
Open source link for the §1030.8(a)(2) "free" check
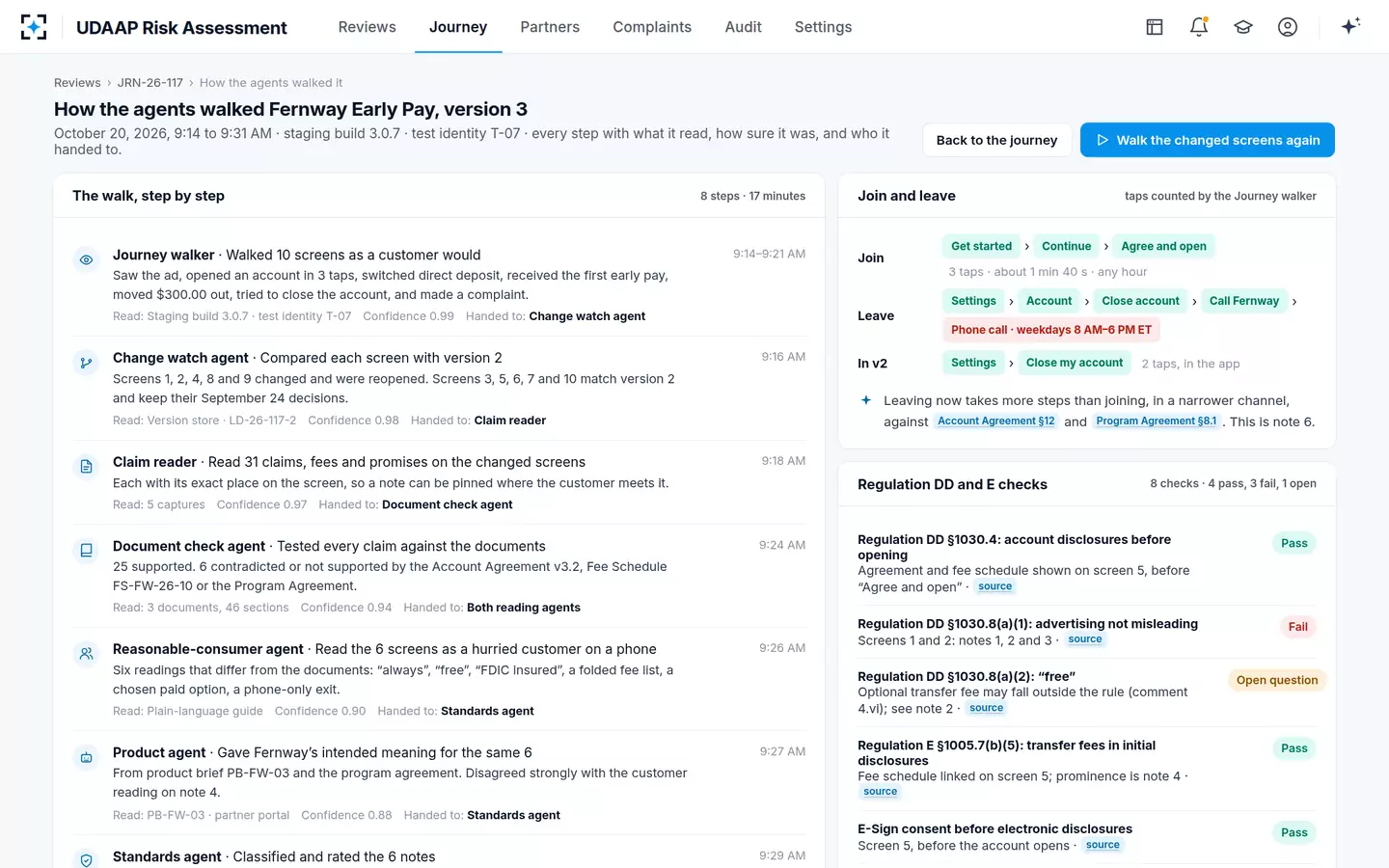pyautogui.click(x=987, y=708)
